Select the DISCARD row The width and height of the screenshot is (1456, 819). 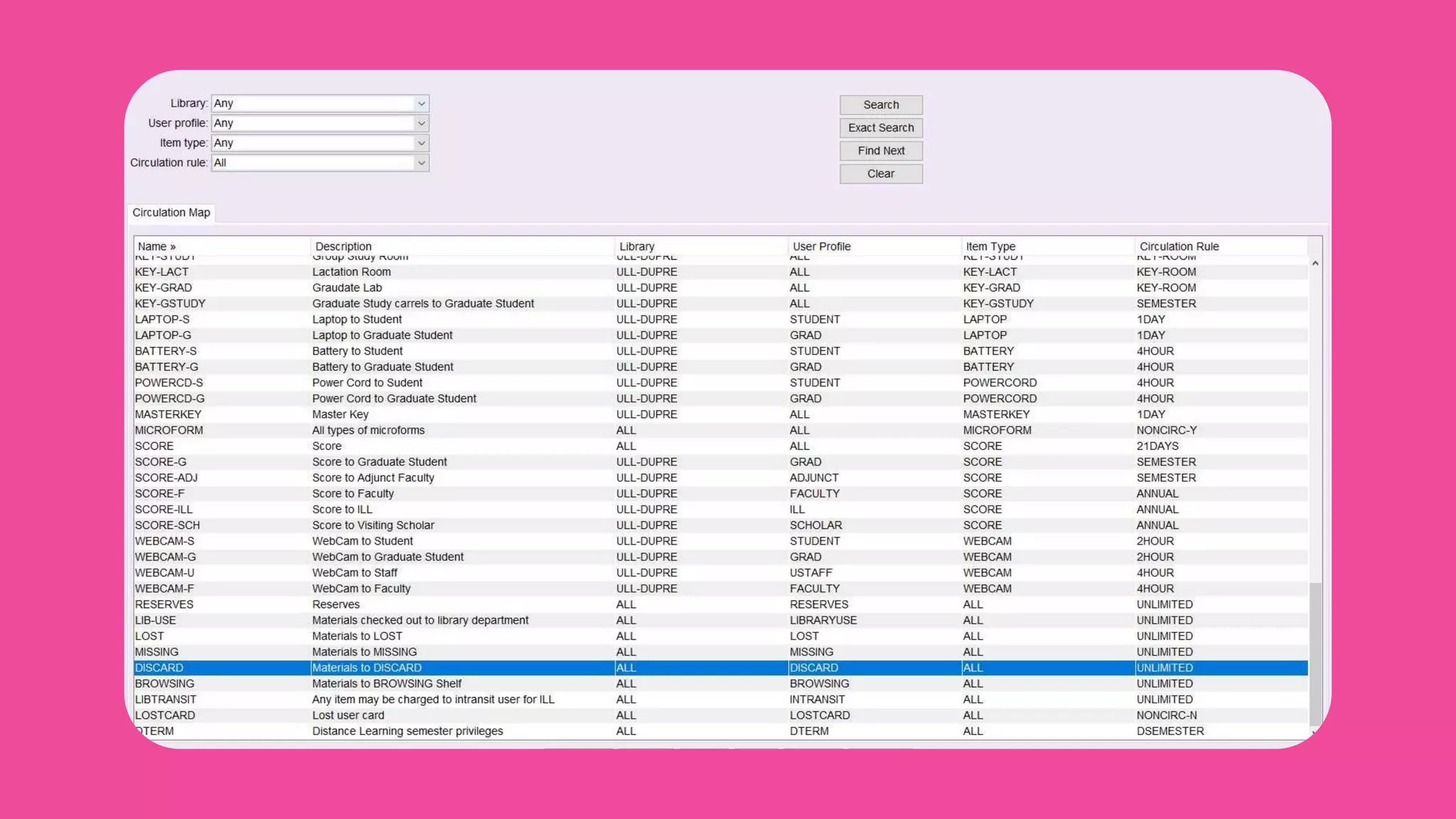(x=159, y=668)
